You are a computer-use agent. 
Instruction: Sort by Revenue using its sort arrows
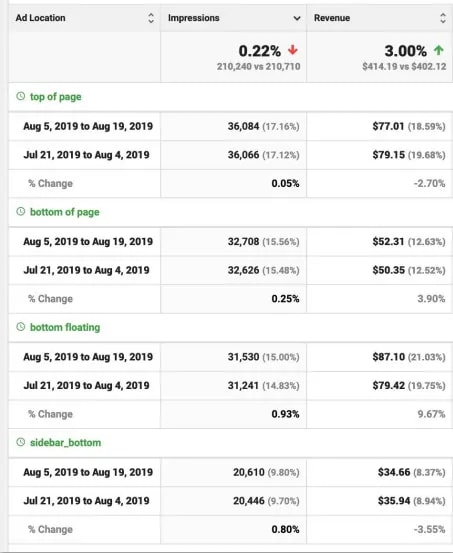[443, 18]
